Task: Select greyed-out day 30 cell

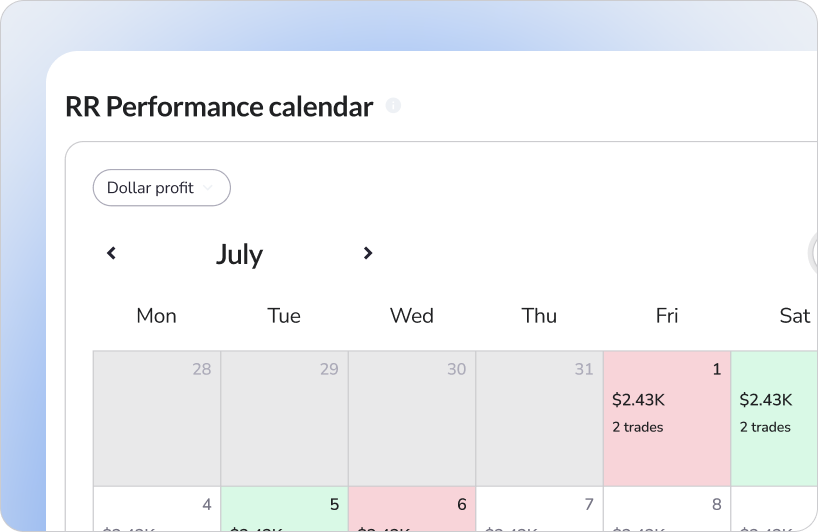Action: coord(412,419)
